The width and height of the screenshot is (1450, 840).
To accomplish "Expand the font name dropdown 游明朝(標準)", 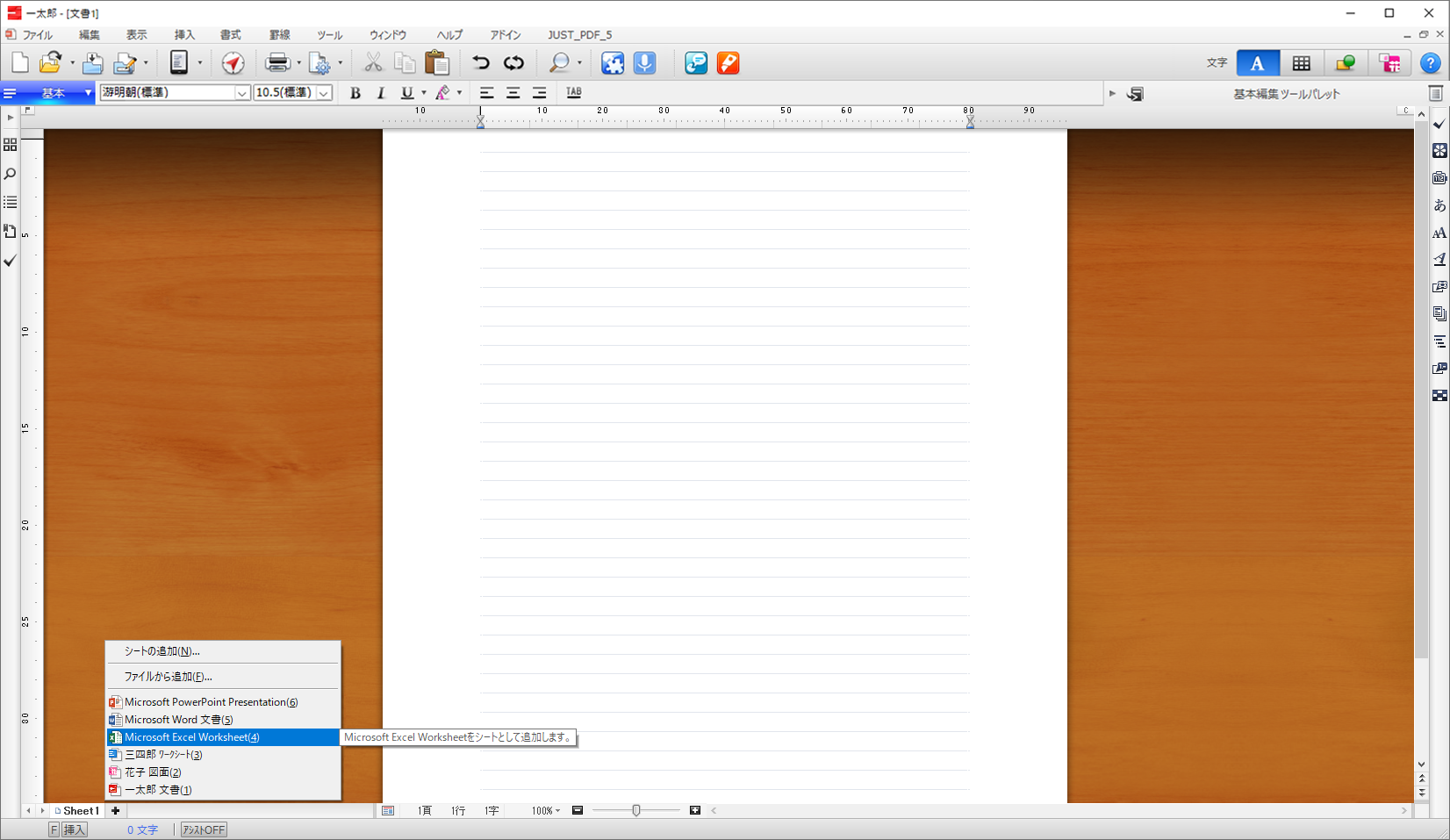I will point(242,93).
